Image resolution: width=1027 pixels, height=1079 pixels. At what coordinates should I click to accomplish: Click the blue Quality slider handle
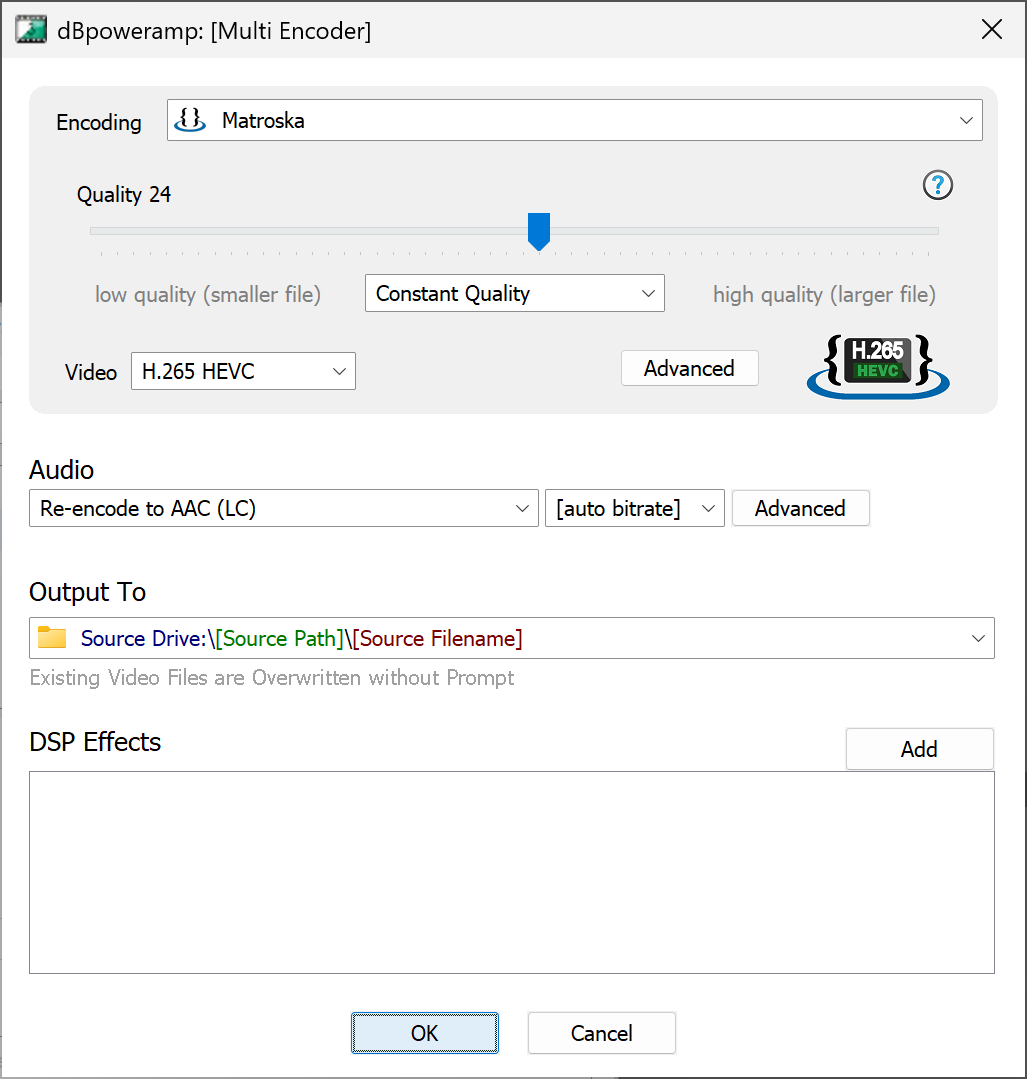[x=539, y=231]
